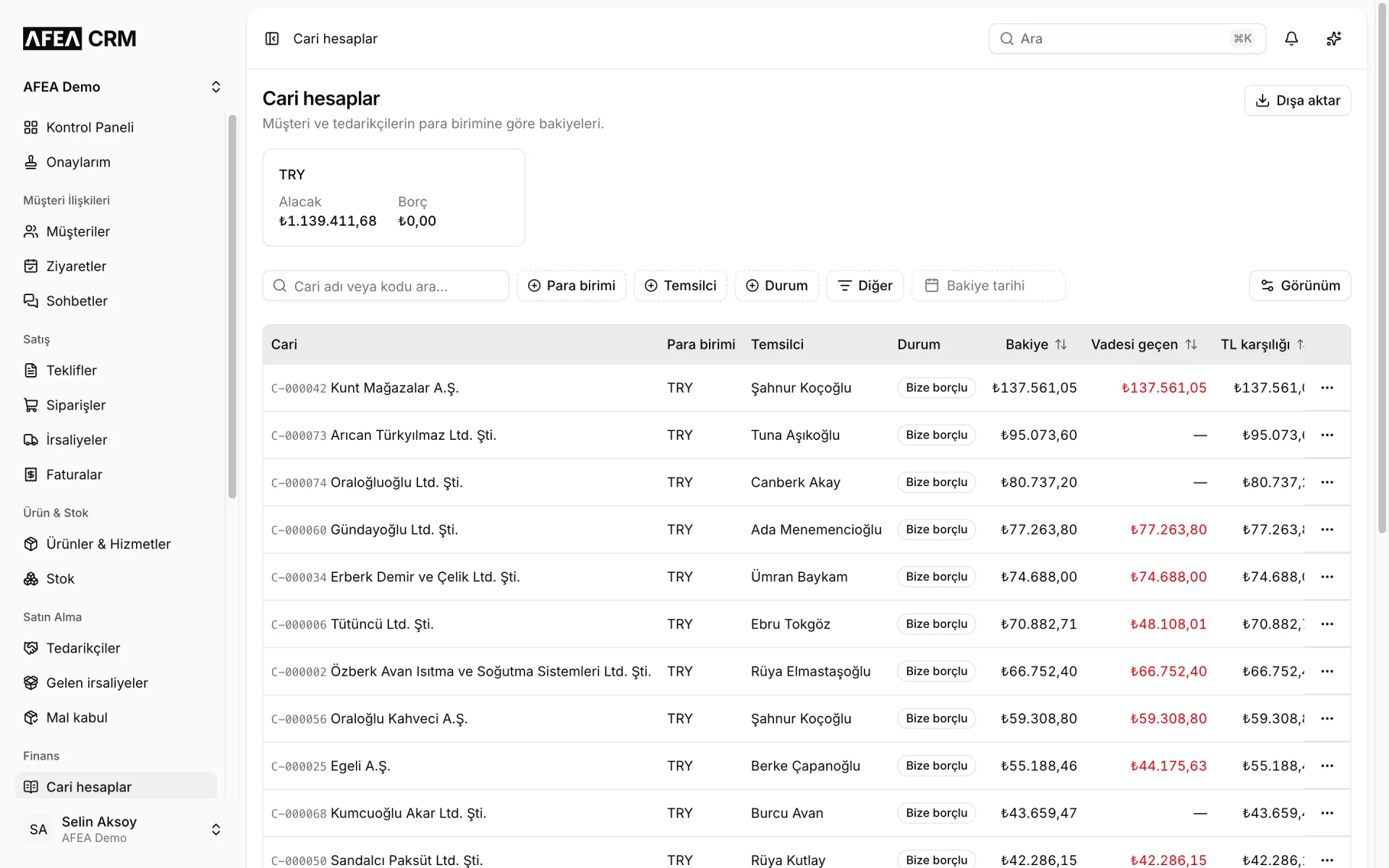This screenshot has width=1389, height=868.
Task: Open row actions menu for Arıcan Türkyılmaz Ltd. Şti.
Action: tap(1327, 435)
